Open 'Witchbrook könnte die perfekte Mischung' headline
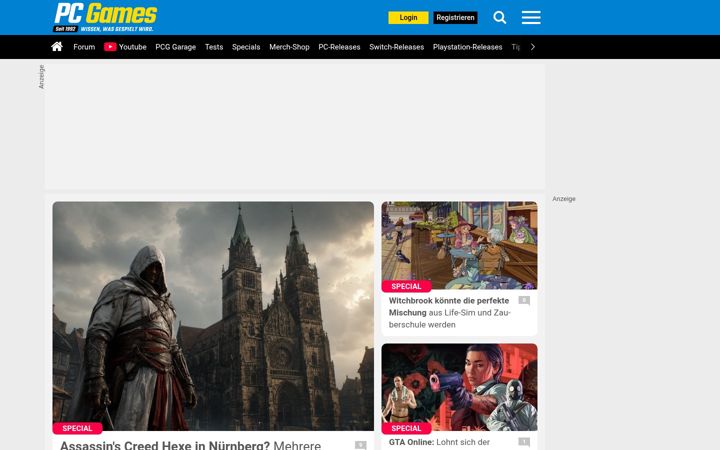 (449, 306)
